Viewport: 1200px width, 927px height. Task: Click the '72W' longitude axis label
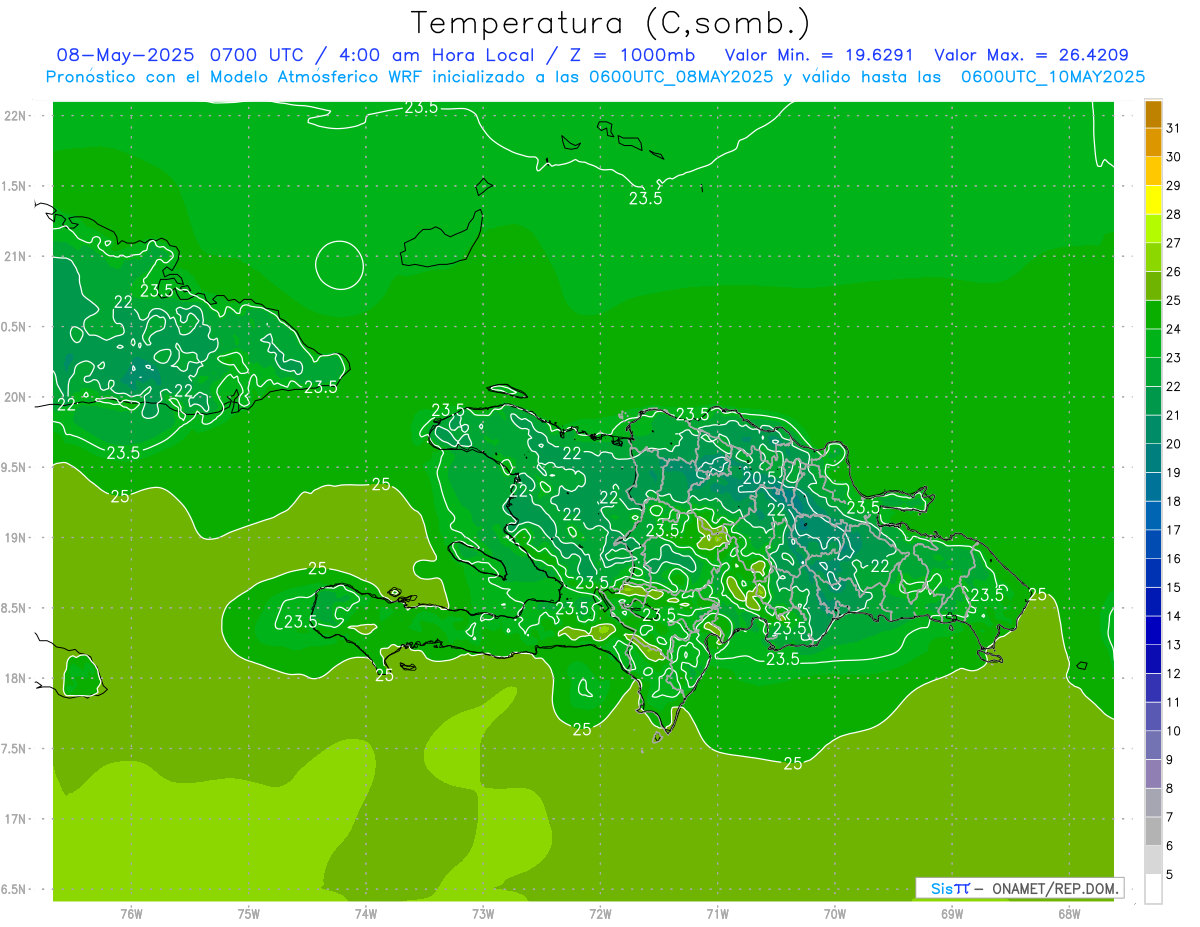[x=600, y=913]
